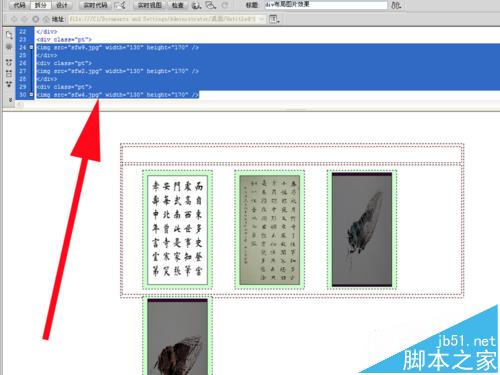Switch to 设计 (Design) view
The image size is (500, 375).
pos(62,5)
